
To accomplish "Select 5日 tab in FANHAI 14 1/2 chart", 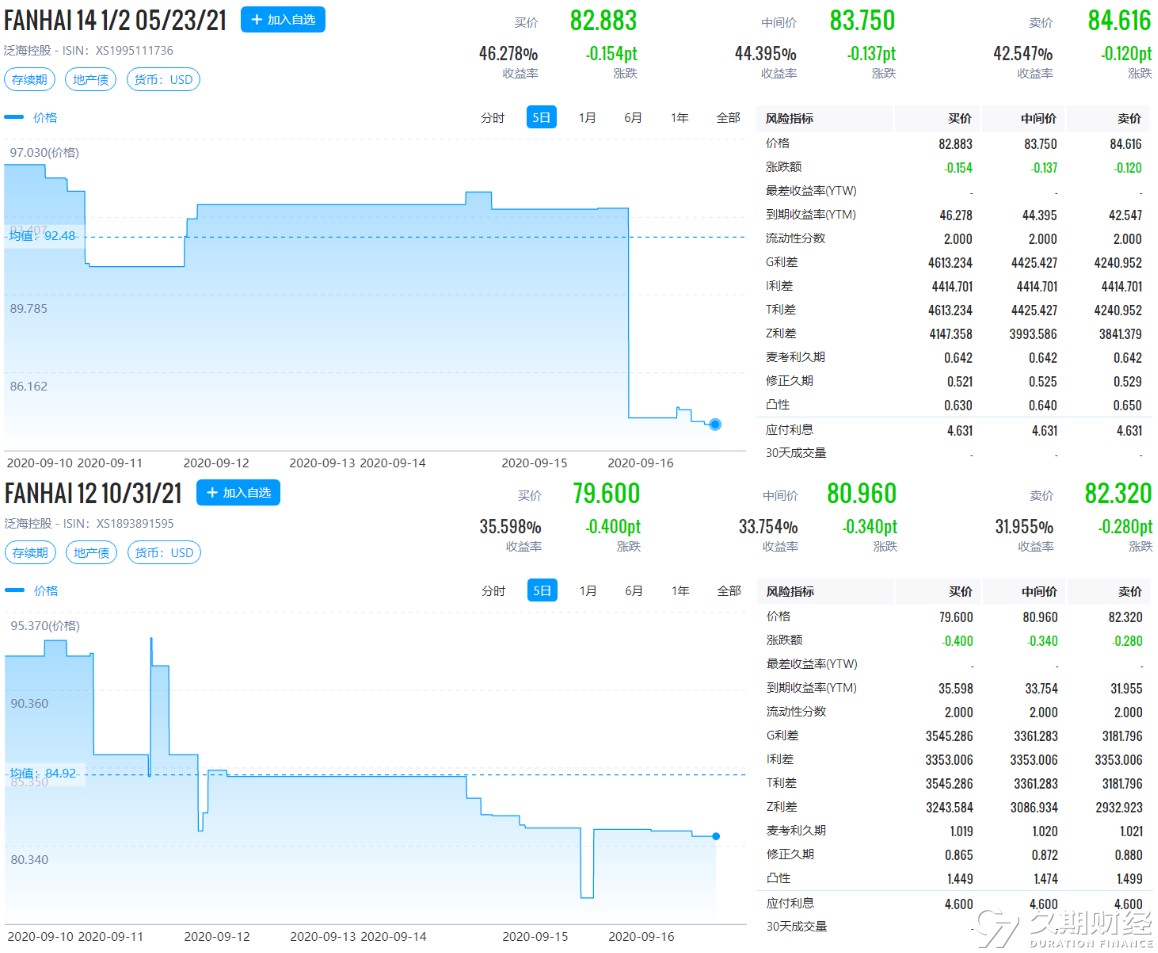I will click(541, 117).
